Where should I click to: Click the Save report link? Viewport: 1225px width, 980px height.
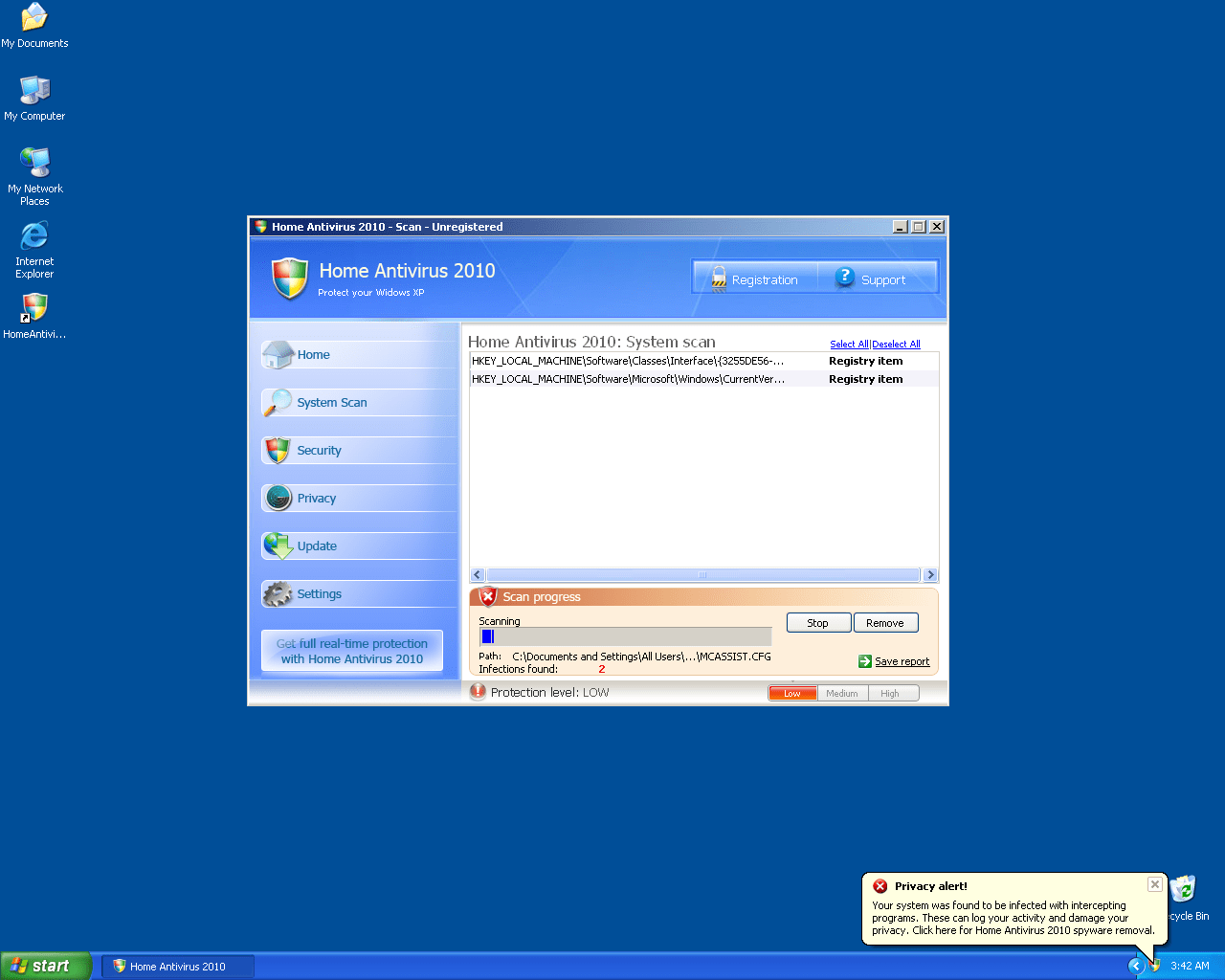[902, 661]
